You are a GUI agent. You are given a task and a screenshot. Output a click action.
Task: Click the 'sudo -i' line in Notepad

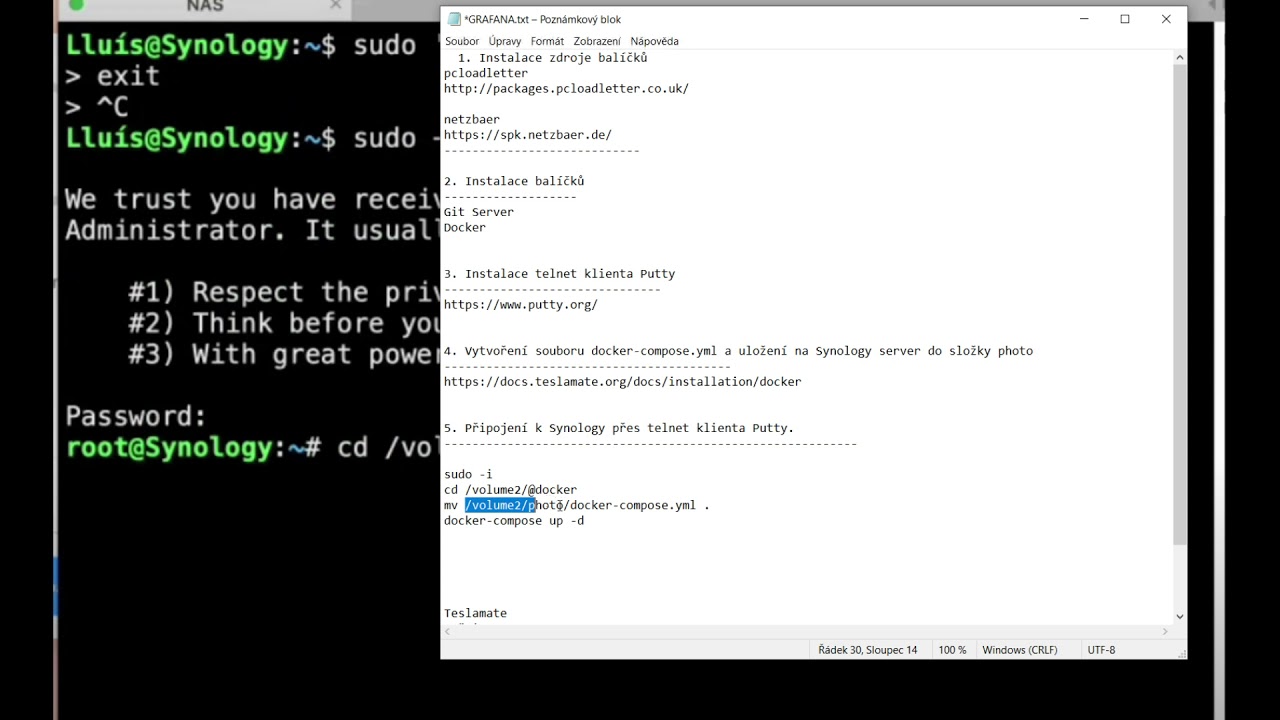[x=468, y=474]
